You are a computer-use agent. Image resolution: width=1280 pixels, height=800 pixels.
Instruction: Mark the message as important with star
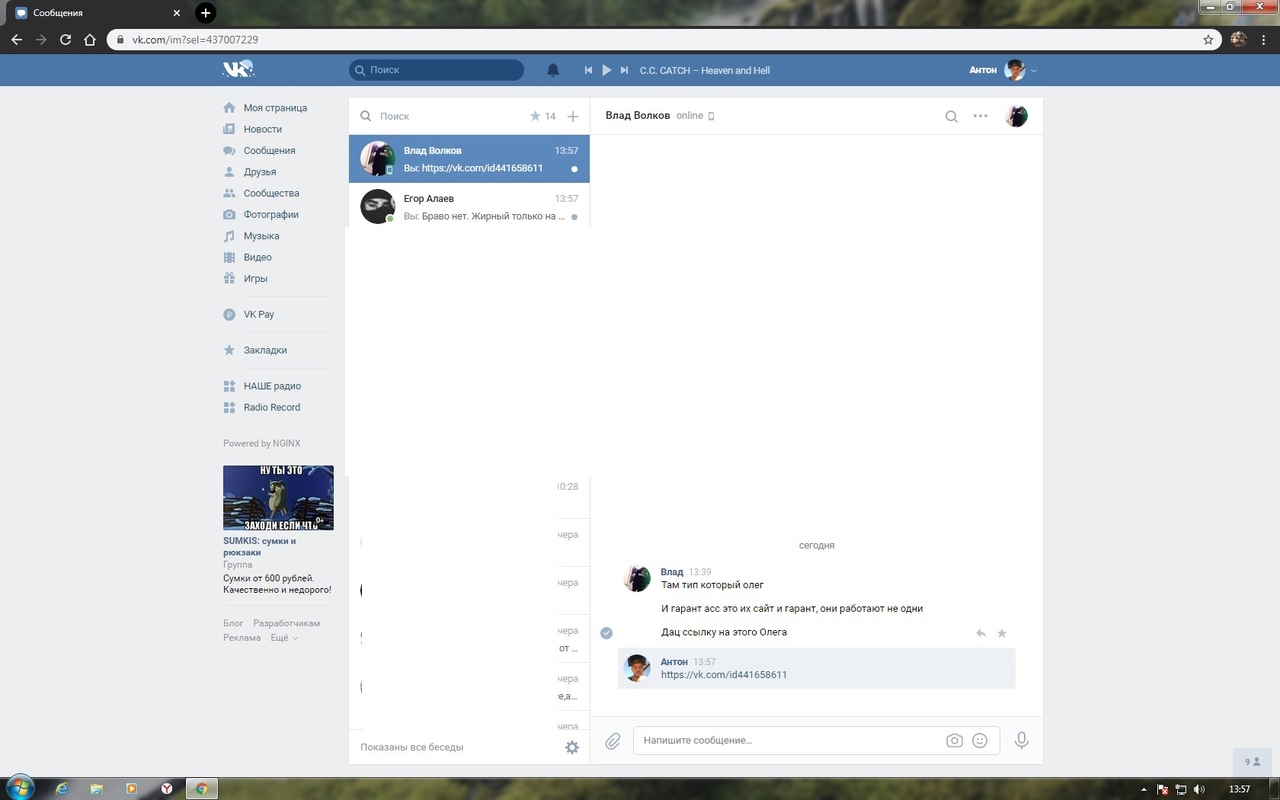click(x=1002, y=633)
